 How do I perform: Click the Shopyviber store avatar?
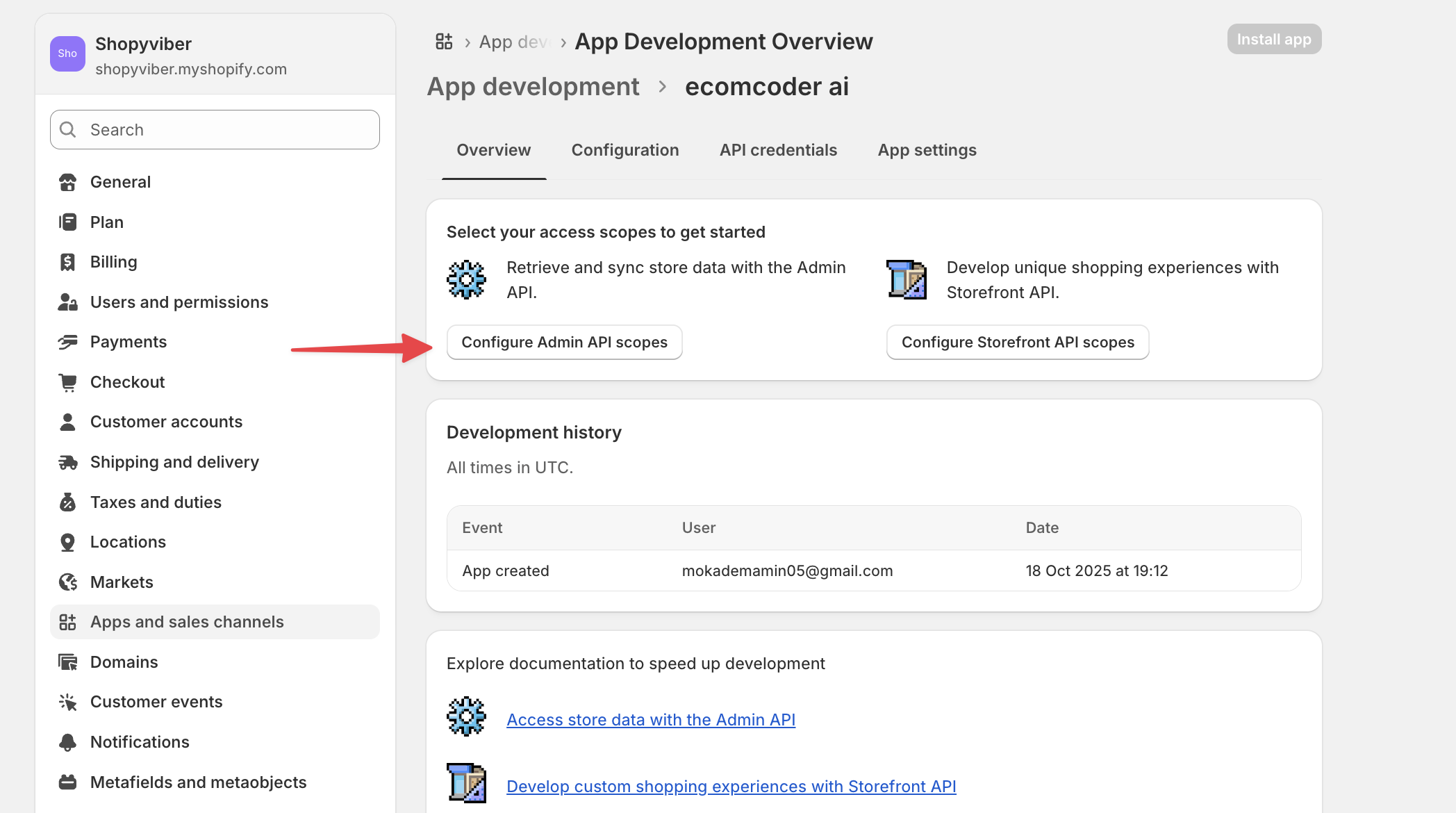coord(67,54)
